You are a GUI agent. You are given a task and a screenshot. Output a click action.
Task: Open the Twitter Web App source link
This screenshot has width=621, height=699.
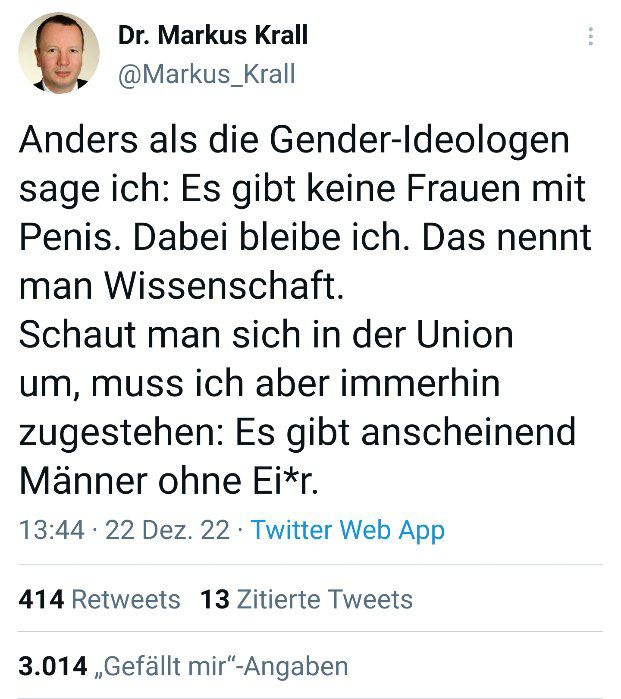[x=347, y=529]
